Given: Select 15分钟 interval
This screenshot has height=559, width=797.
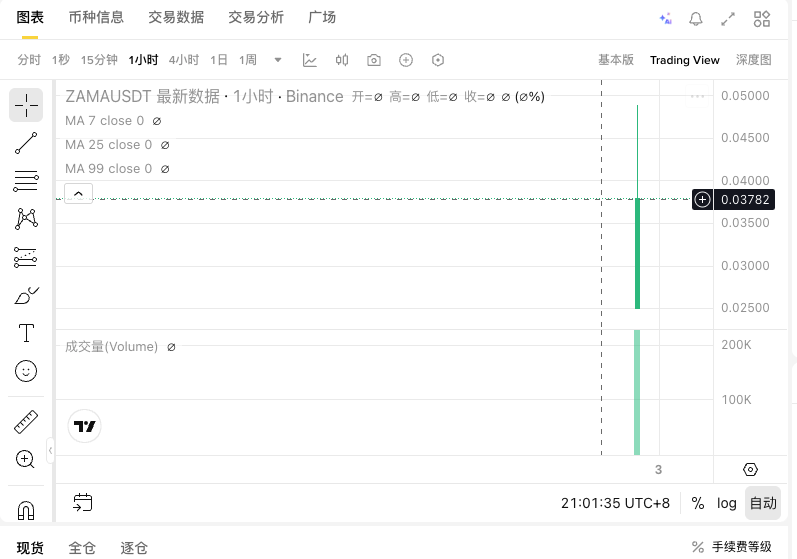Looking at the screenshot, I should pyautogui.click(x=99, y=60).
